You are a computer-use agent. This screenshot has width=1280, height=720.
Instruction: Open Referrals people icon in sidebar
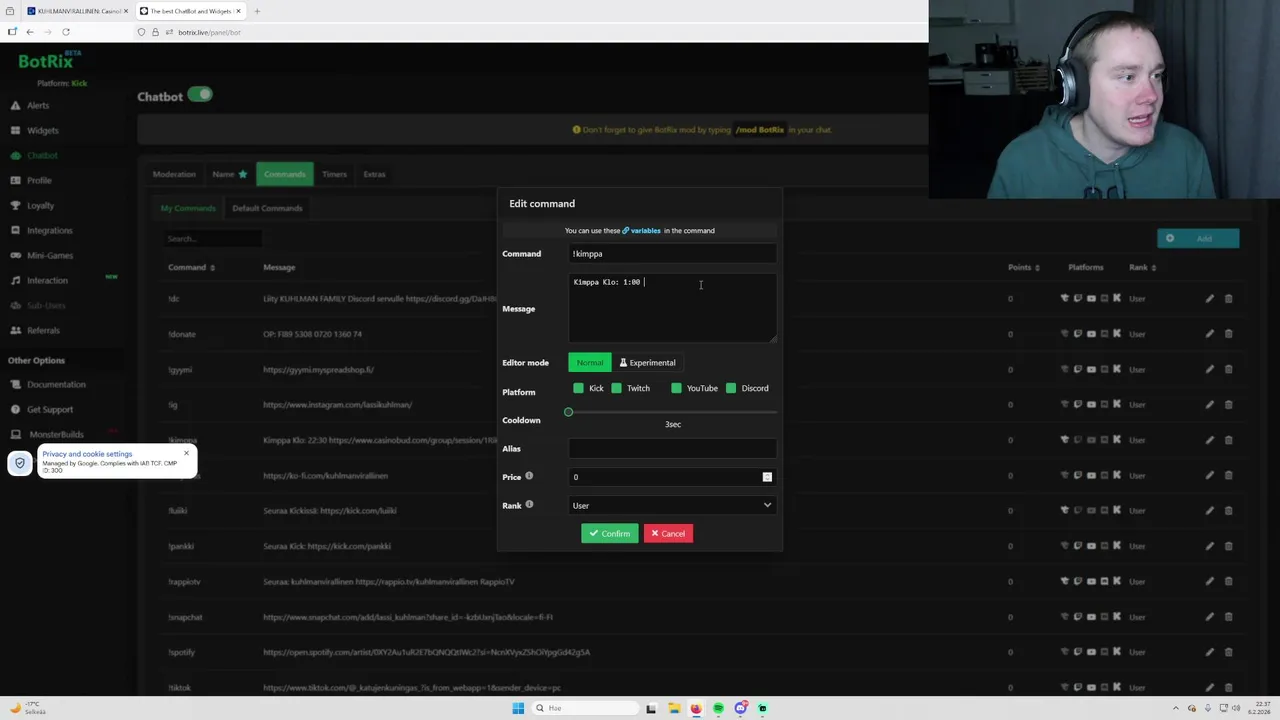[x=15, y=330]
